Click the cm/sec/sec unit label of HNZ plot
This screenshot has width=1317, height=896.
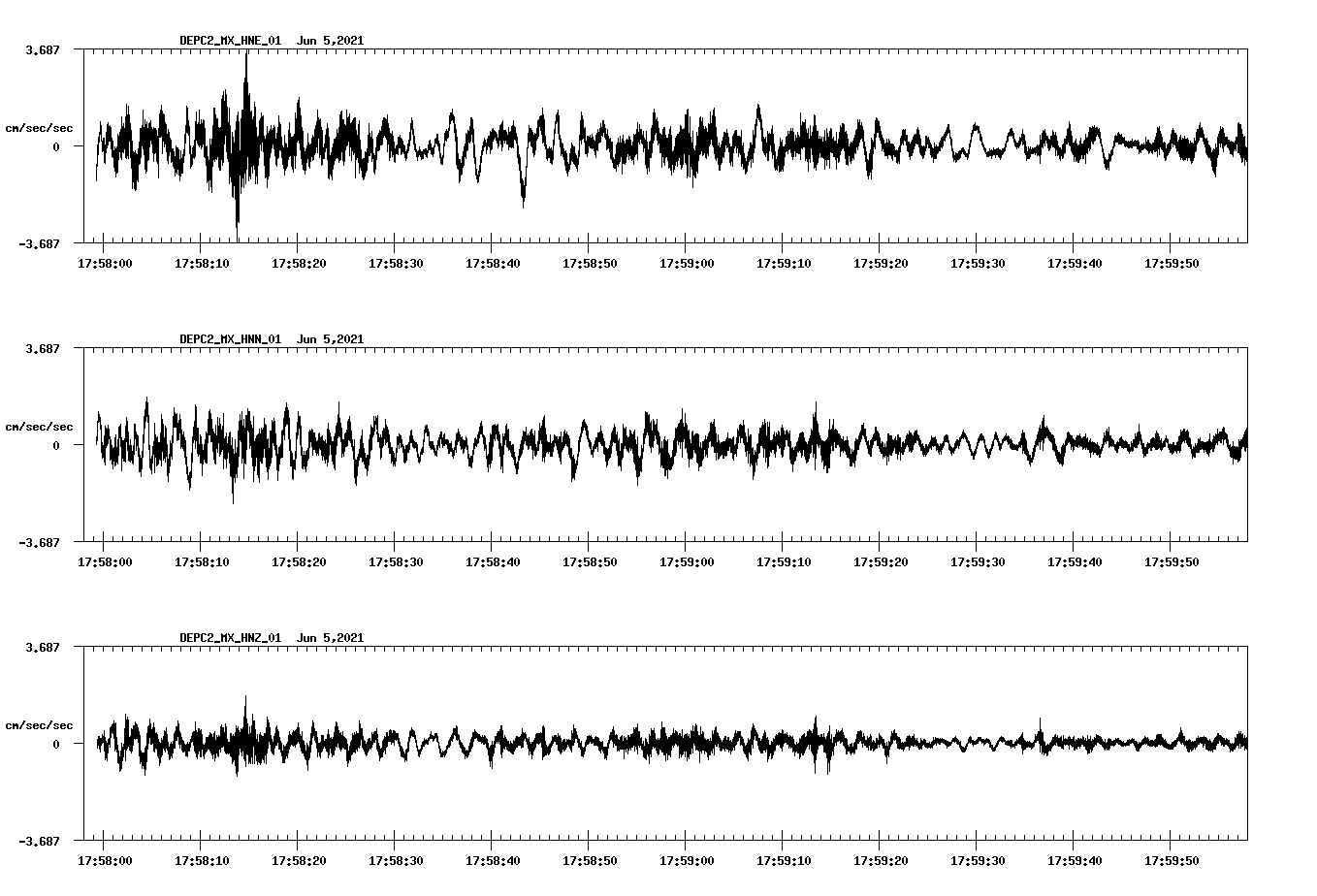tap(39, 725)
